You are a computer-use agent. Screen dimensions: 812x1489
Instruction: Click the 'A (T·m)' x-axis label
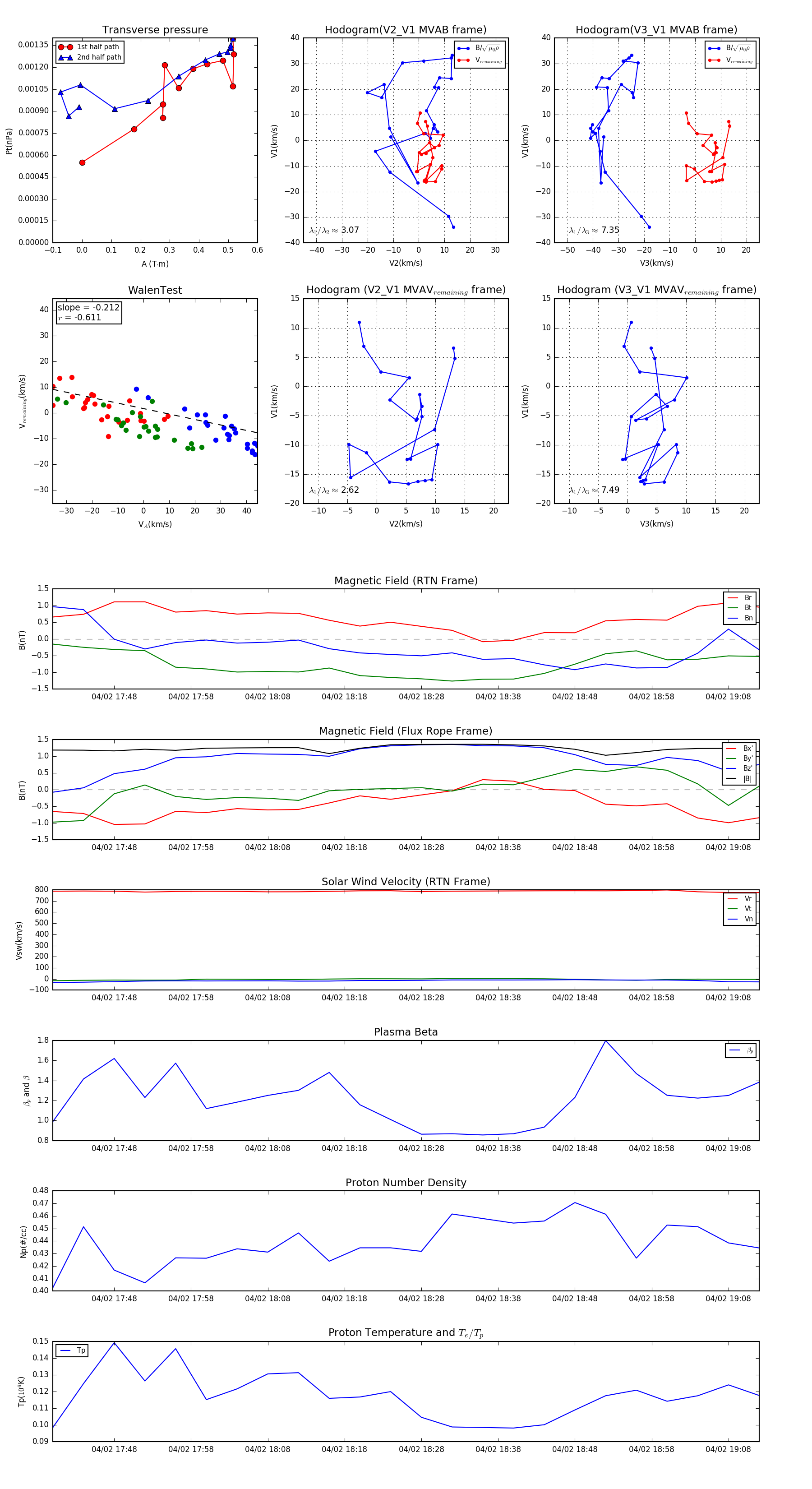[155, 264]
